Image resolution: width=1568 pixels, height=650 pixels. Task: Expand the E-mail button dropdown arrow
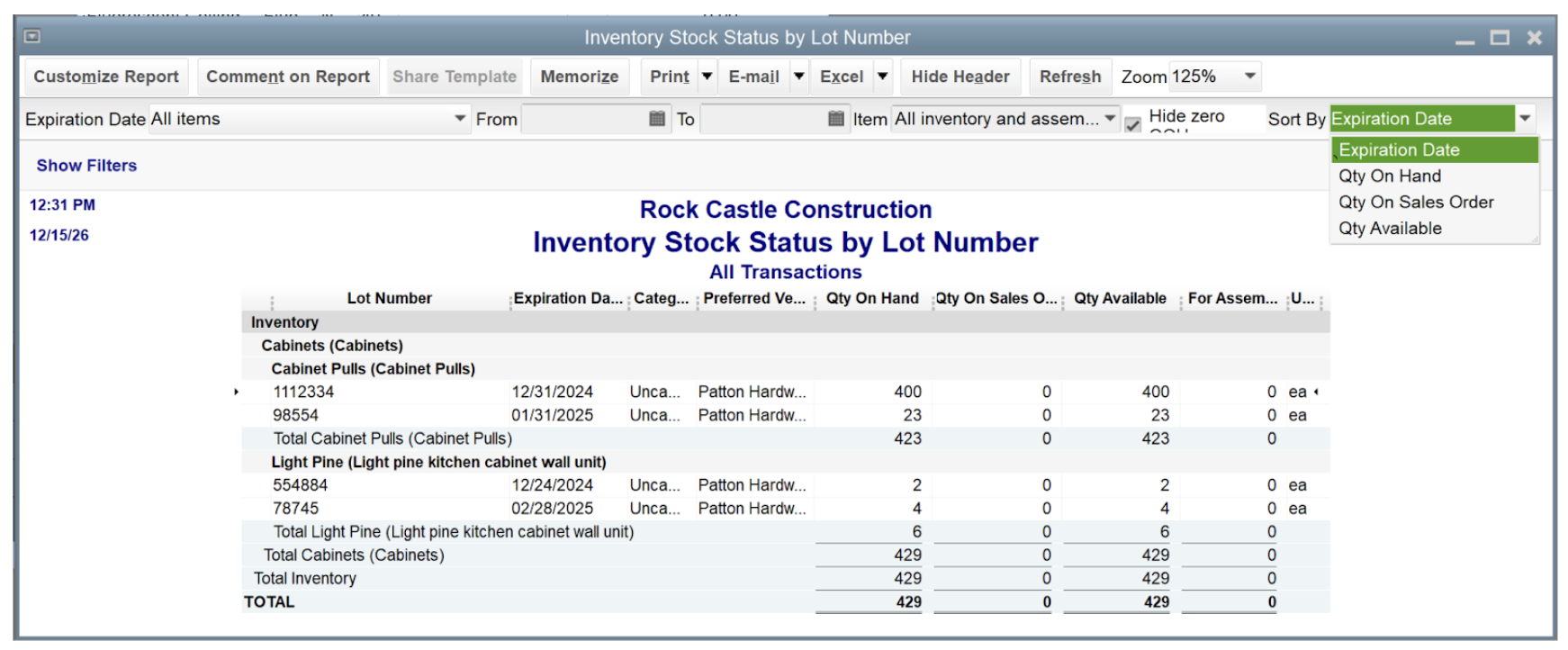click(798, 77)
